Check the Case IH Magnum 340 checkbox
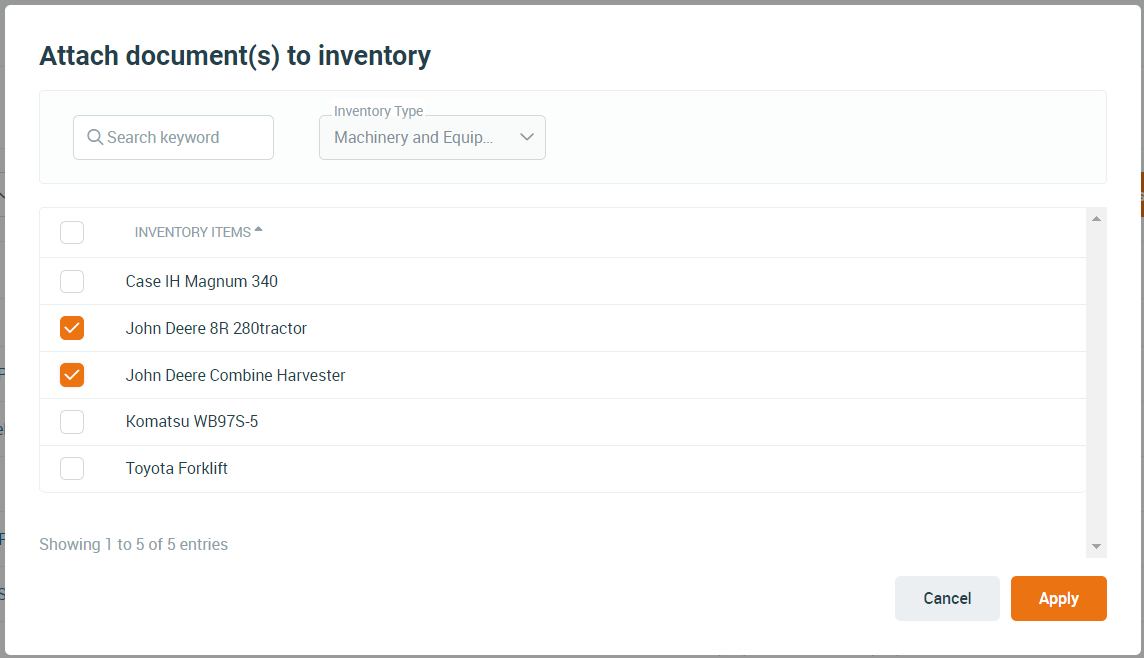The width and height of the screenshot is (1144, 658). point(72,282)
